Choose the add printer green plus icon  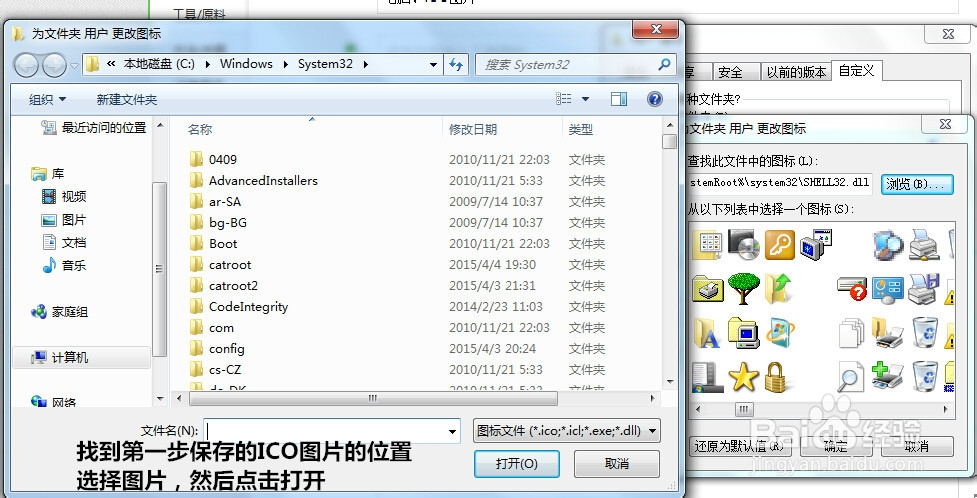coord(887,376)
